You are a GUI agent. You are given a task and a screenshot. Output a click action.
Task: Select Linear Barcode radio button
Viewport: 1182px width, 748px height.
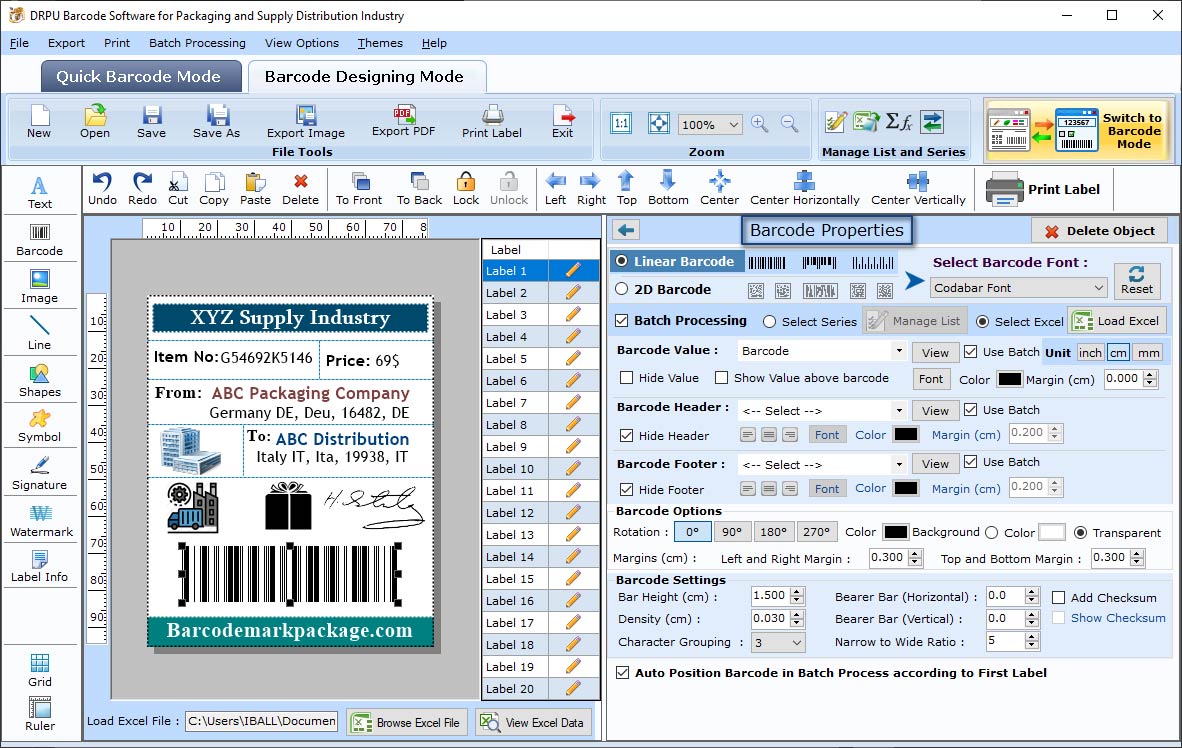pos(622,261)
